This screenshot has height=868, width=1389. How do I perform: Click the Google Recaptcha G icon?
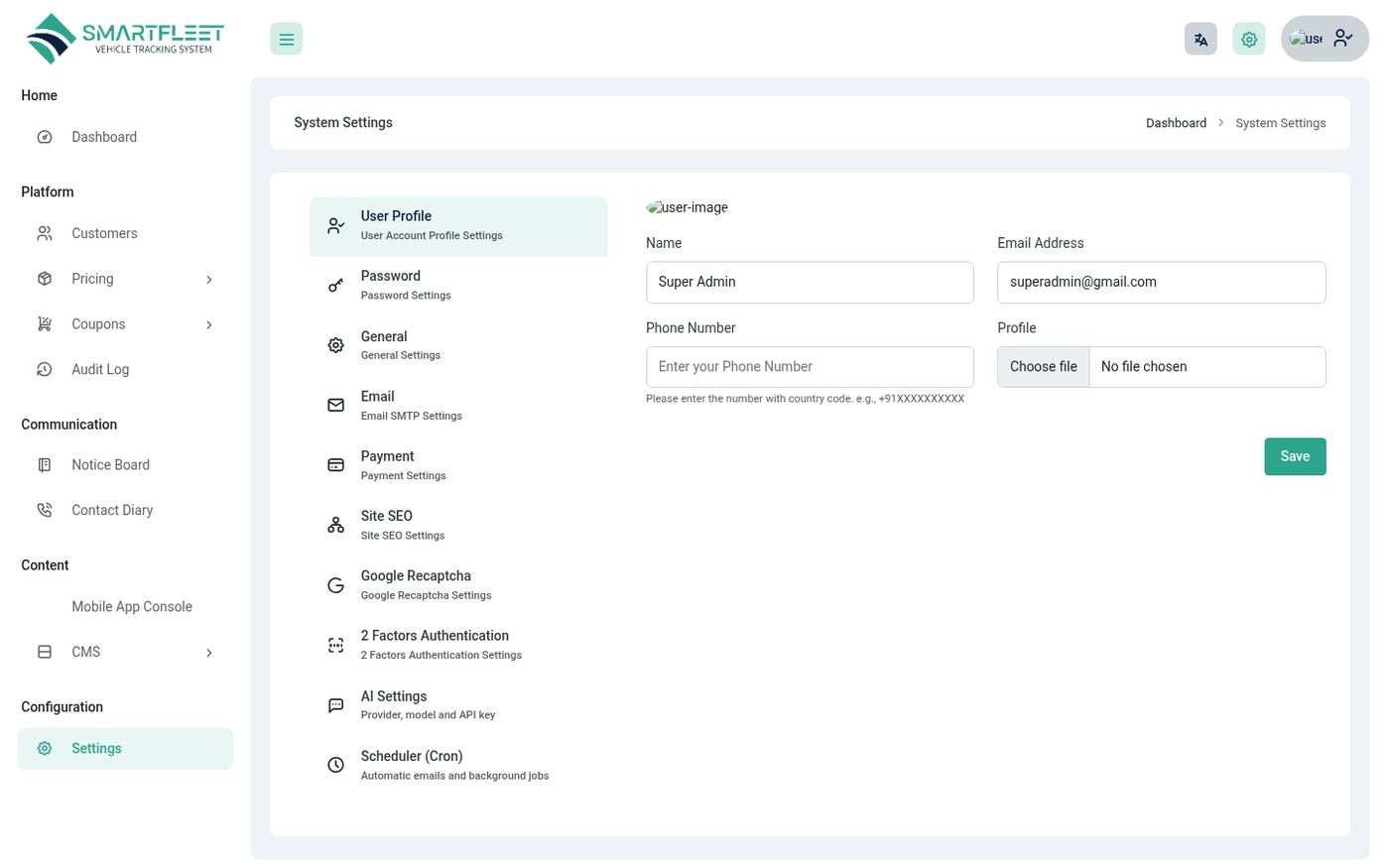(x=336, y=585)
